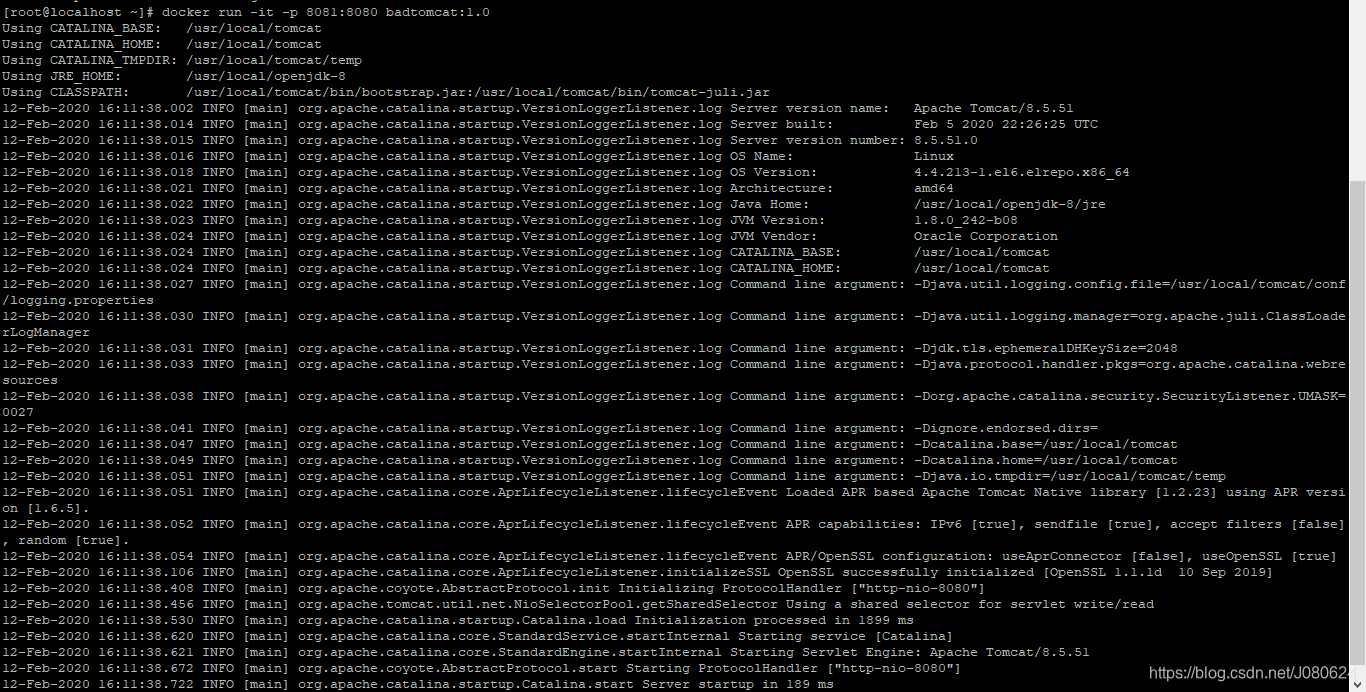
Task: Click the 'Loaded APR based Apache Tomcat Native library' line
Action: 674,500
